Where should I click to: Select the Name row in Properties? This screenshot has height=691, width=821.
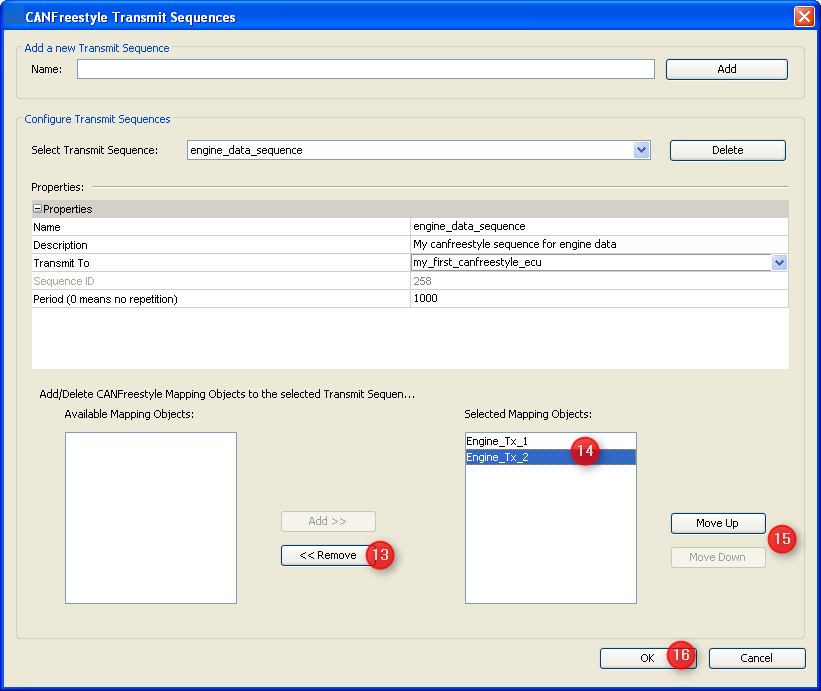[200, 226]
